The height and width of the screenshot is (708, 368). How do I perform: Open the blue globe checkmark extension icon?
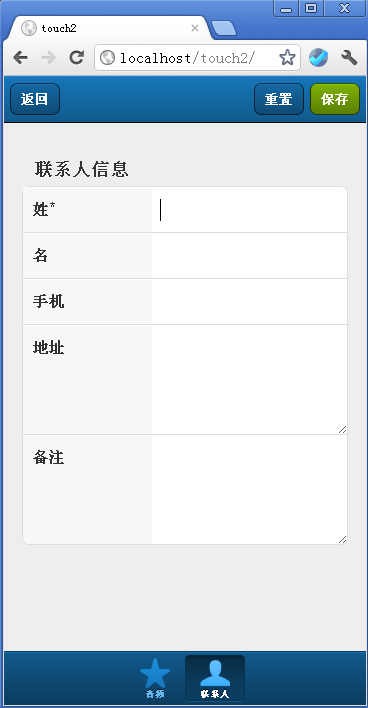click(318, 57)
